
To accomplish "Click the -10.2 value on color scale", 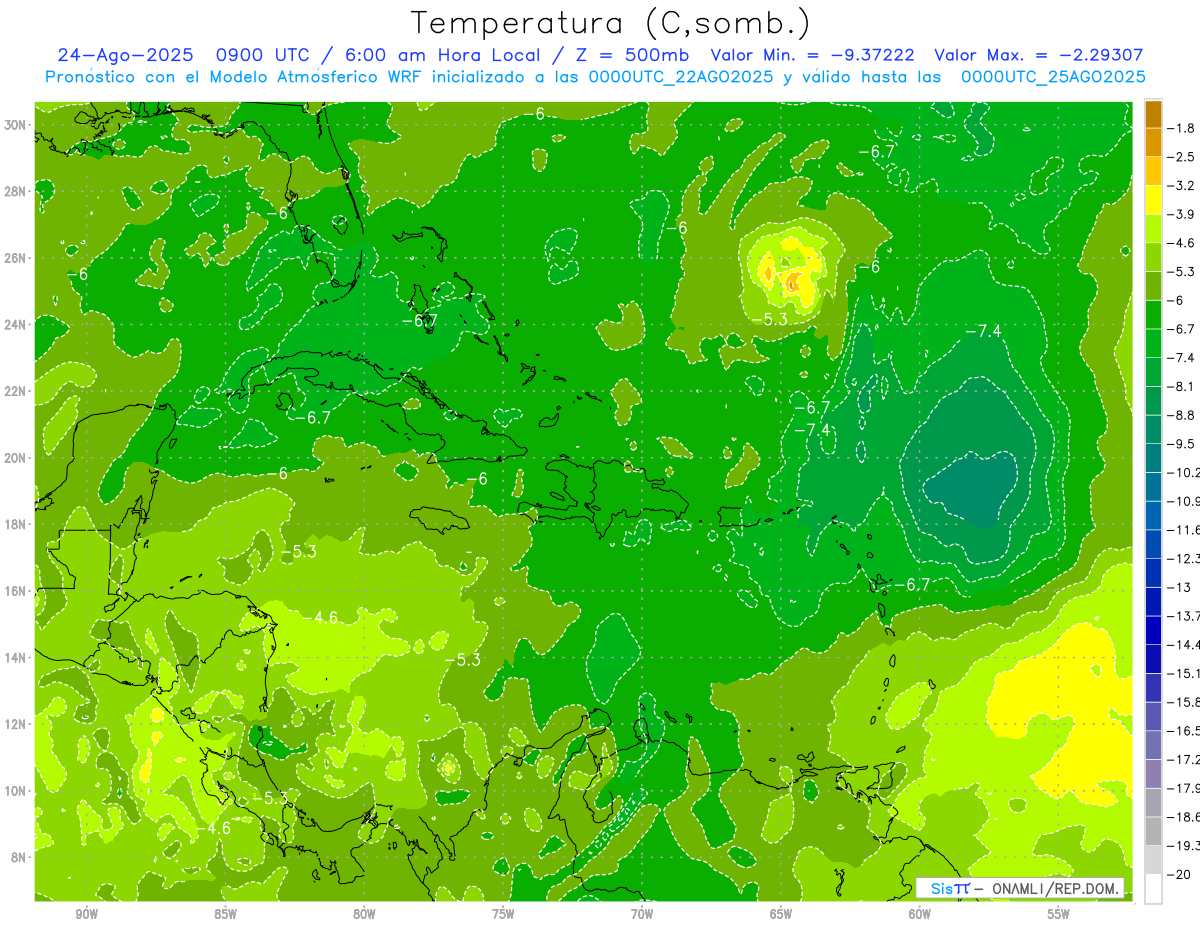I will coord(1184,472).
